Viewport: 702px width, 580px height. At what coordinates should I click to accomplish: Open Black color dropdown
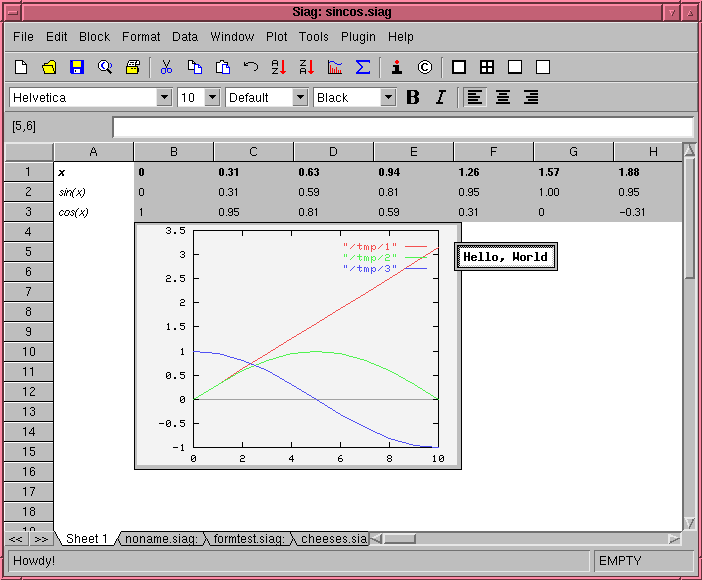[x=388, y=97]
